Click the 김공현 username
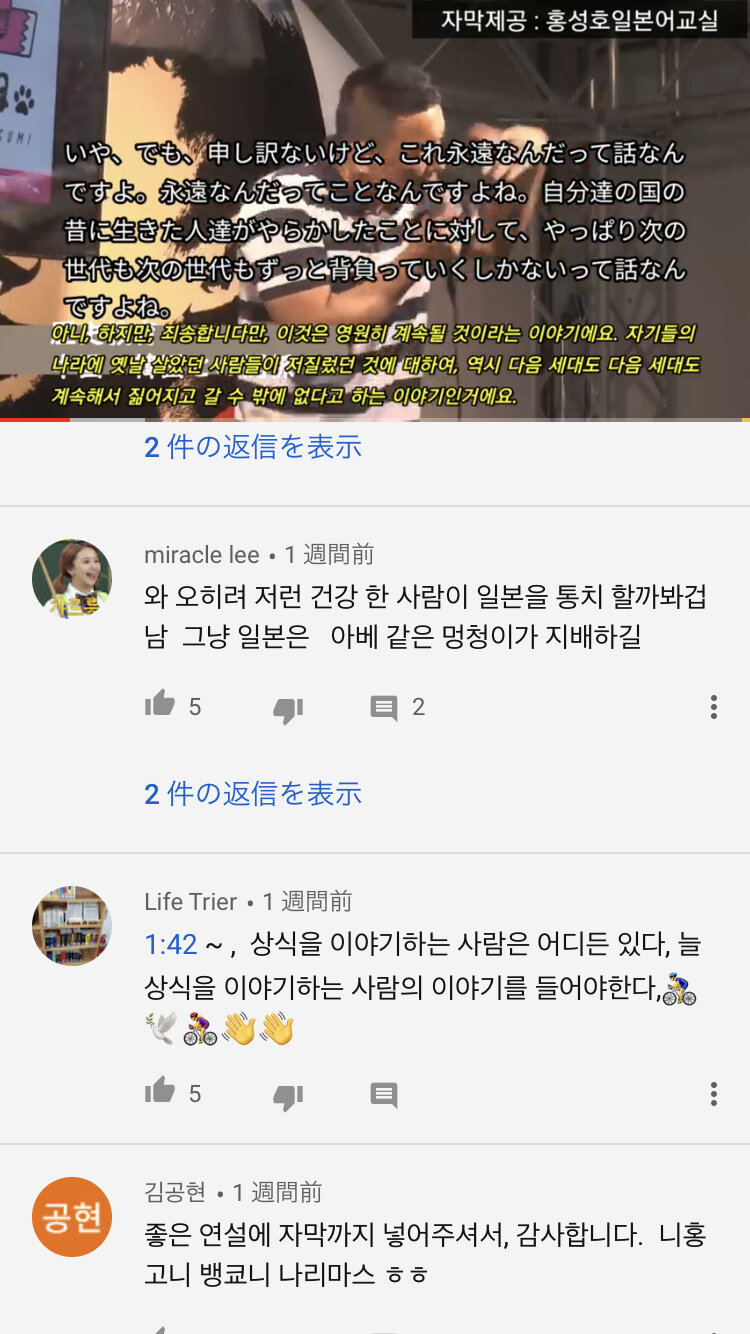The width and height of the screenshot is (750, 1334). [x=175, y=1193]
